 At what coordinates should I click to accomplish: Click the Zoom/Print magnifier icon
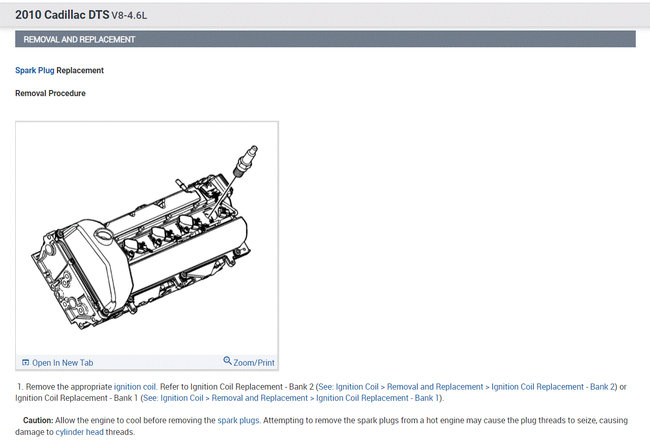click(227, 361)
